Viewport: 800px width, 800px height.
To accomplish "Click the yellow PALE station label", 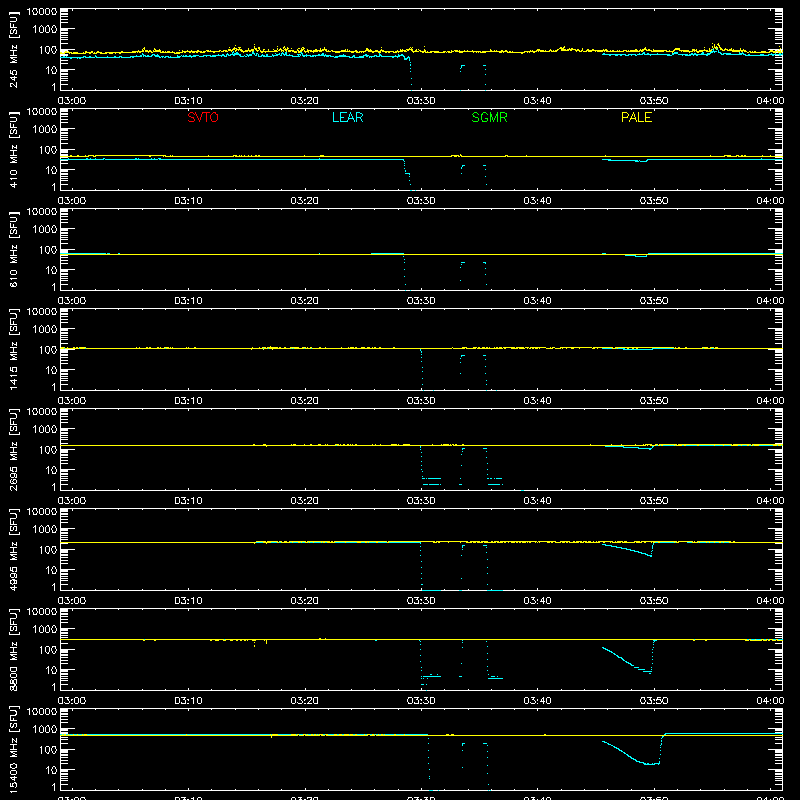I will tap(636, 117).
